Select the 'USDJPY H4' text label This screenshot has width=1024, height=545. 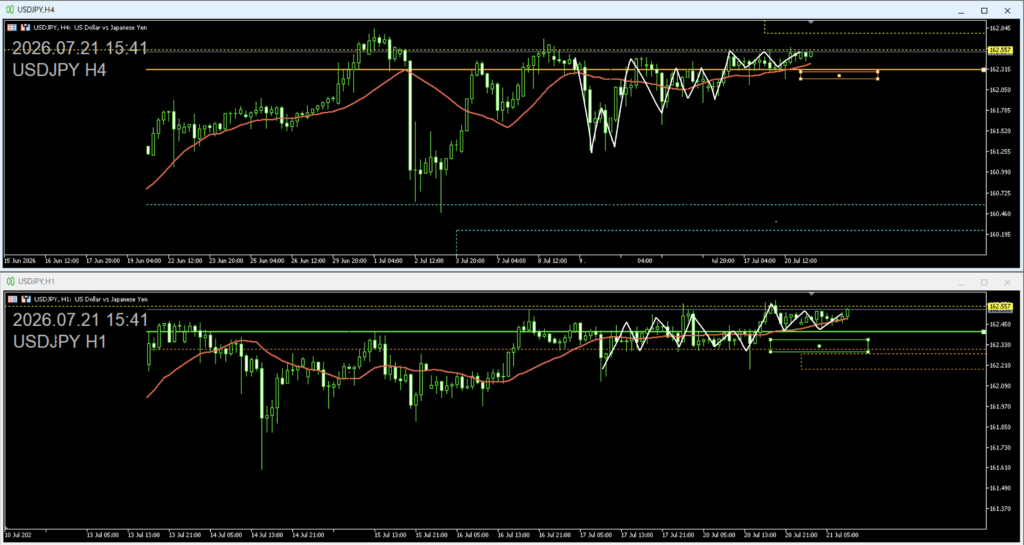pos(59,70)
